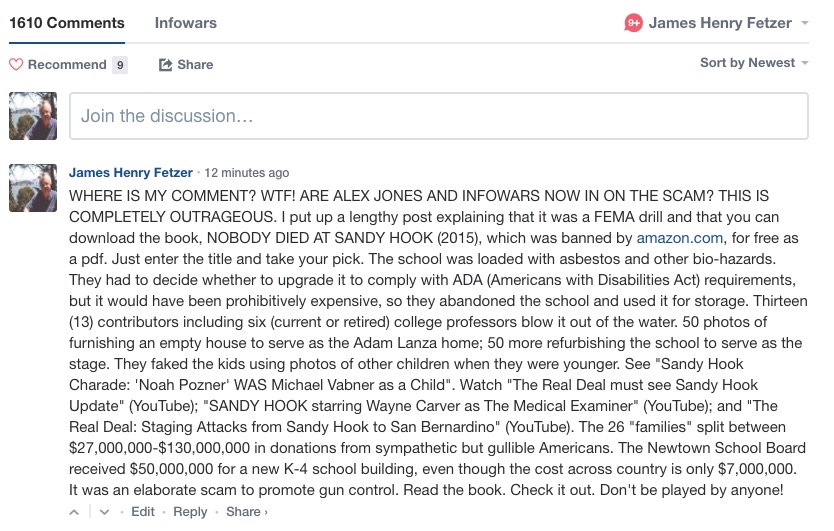Screen dimensions: 834x531
Task: Click commenter avatar beside Fetzer's post
Action: pos(33,188)
